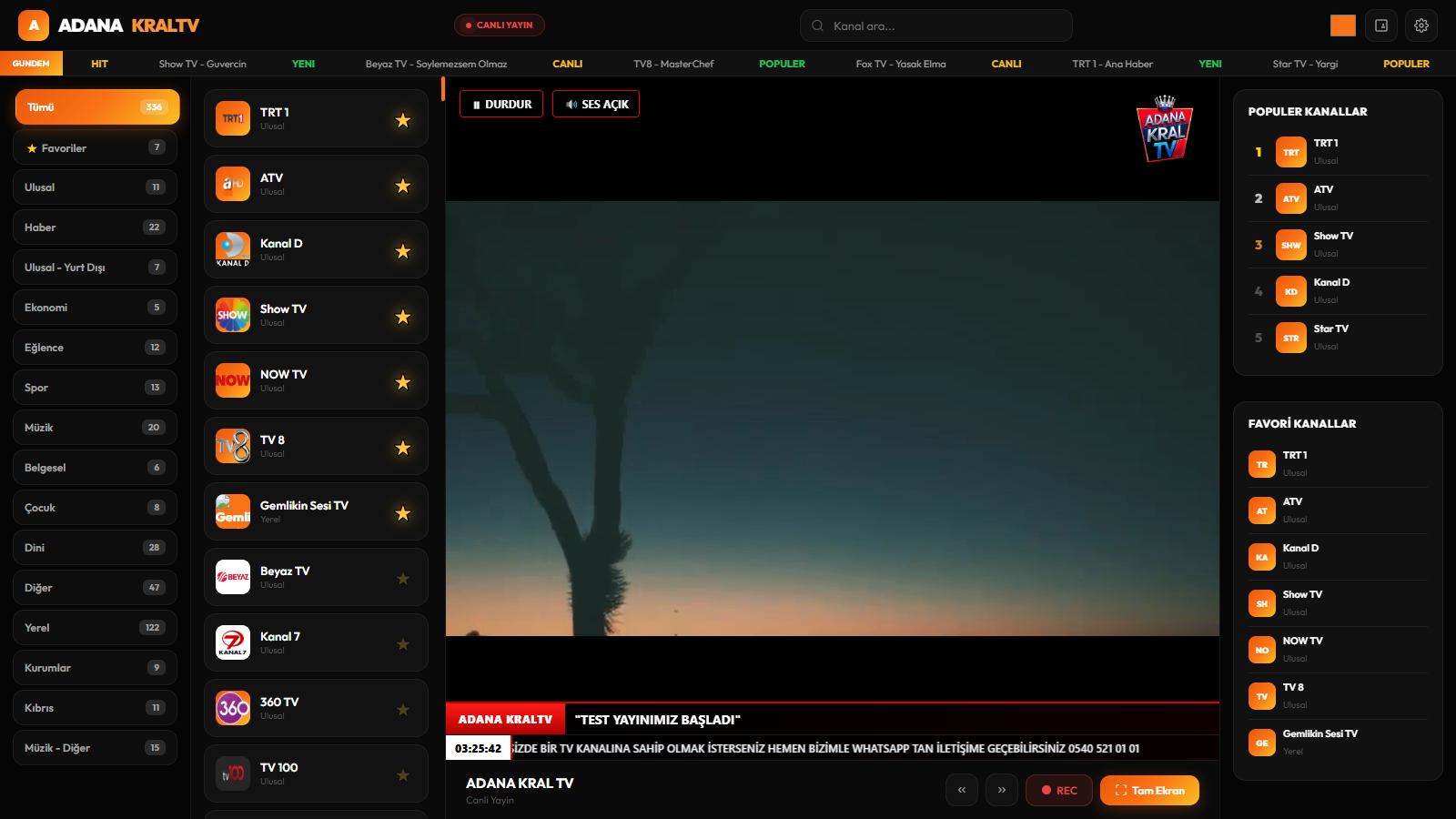Image resolution: width=1456 pixels, height=819 pixels.
Task: Open the Yerel category
Action: pyautogui.click(x=96, y=628)
